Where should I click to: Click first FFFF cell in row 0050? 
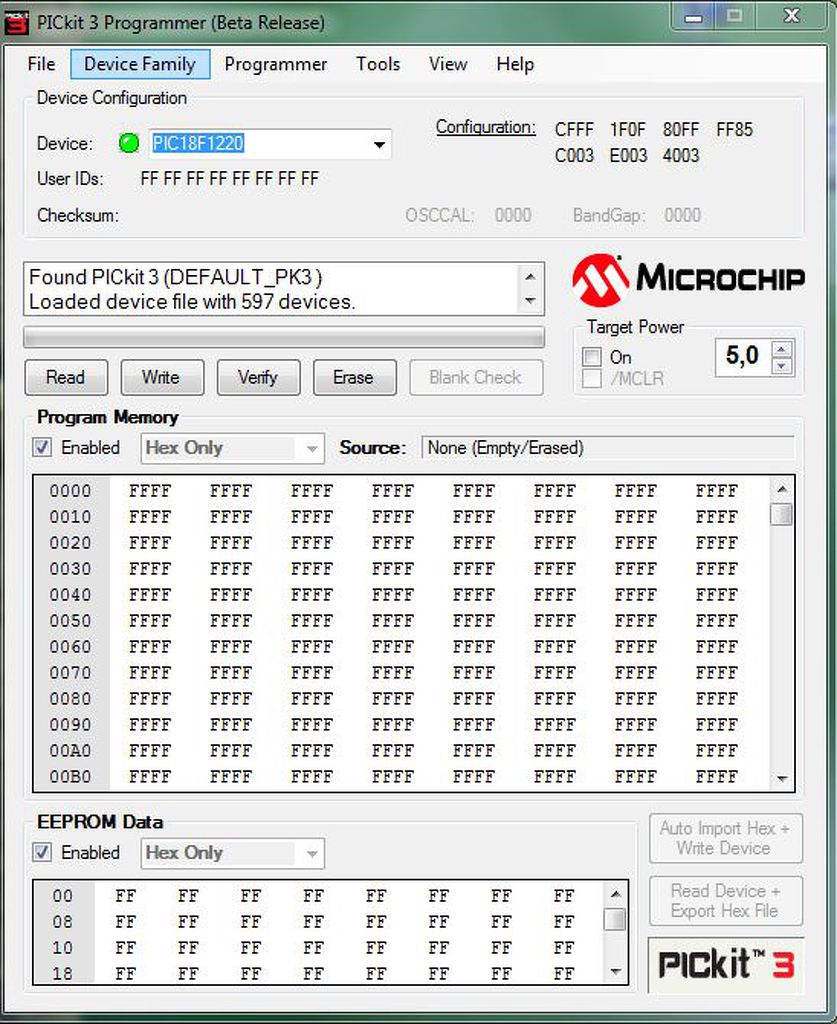(150, 621)
